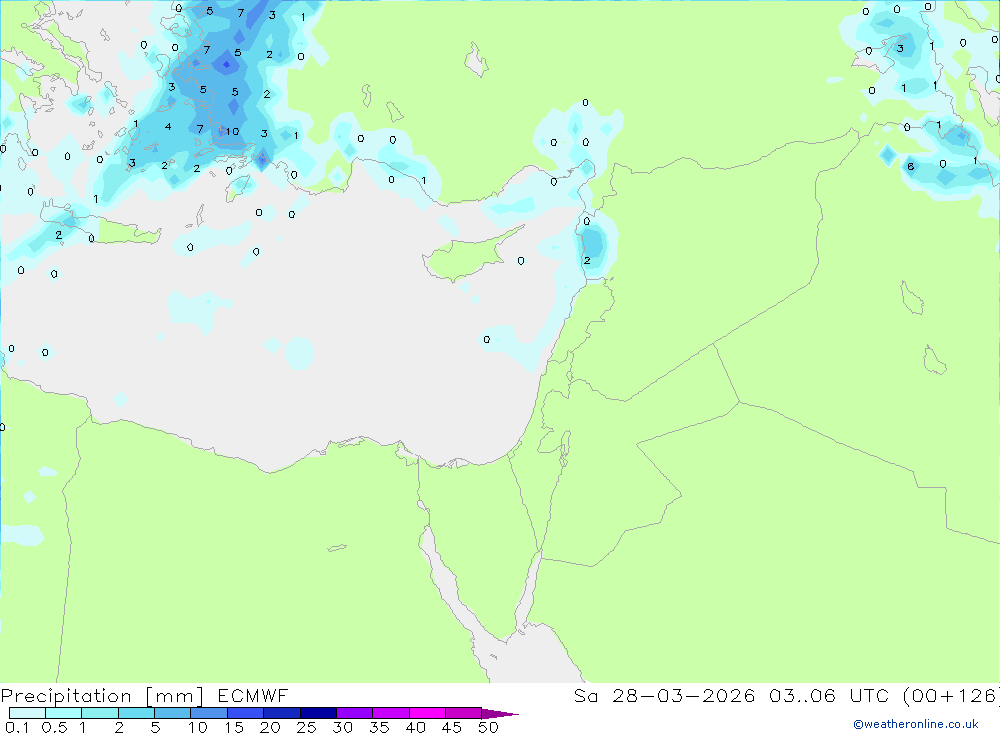This screenshot has width=1000, height=733.
Task: Click the 25–30 mm legend color box
Action: click(318, 713)
